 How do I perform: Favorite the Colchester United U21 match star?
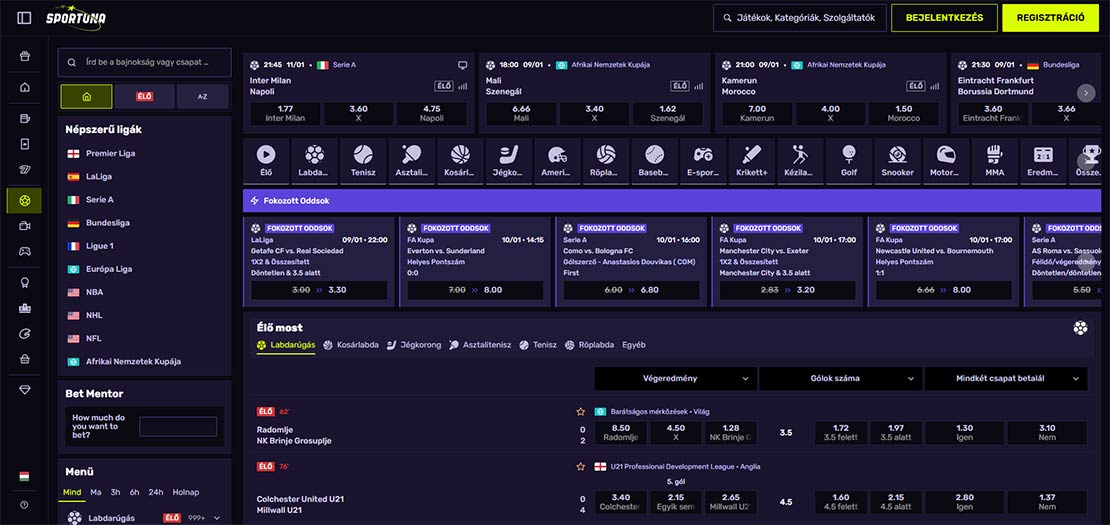click(580, 466)
